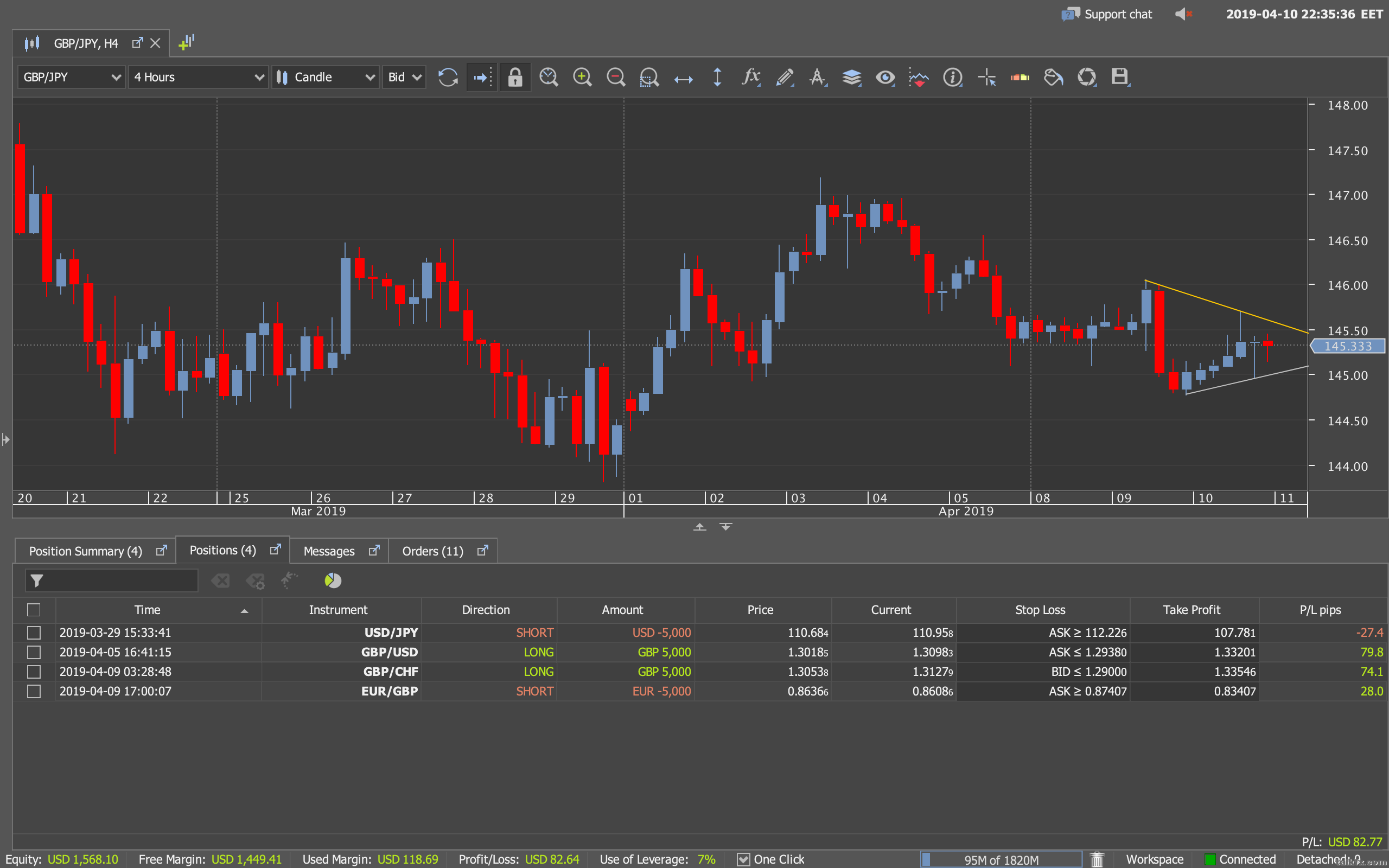Take a chart snapshot with shutter icon
Image resolution: width=1389 pixels, height=868 pixels.
coord(1087,77)
